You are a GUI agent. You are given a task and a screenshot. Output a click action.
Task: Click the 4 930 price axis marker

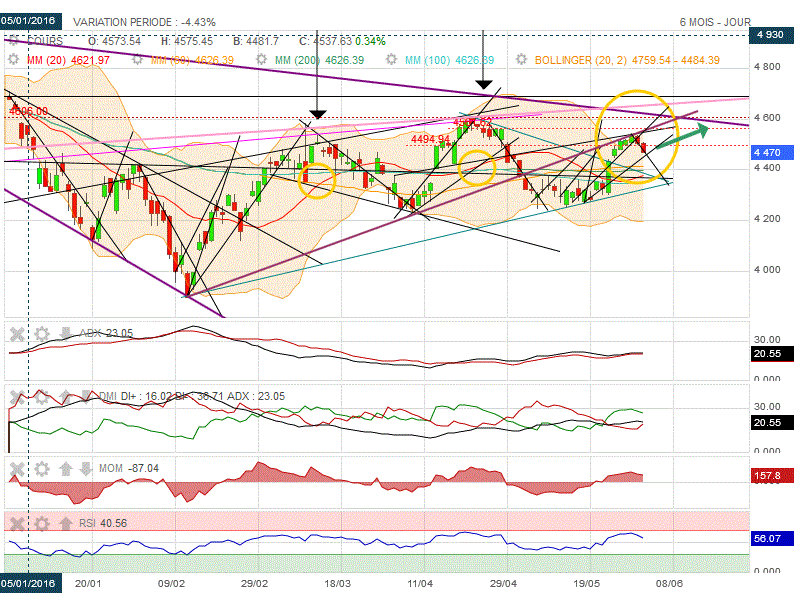click(x=771, y=34)
